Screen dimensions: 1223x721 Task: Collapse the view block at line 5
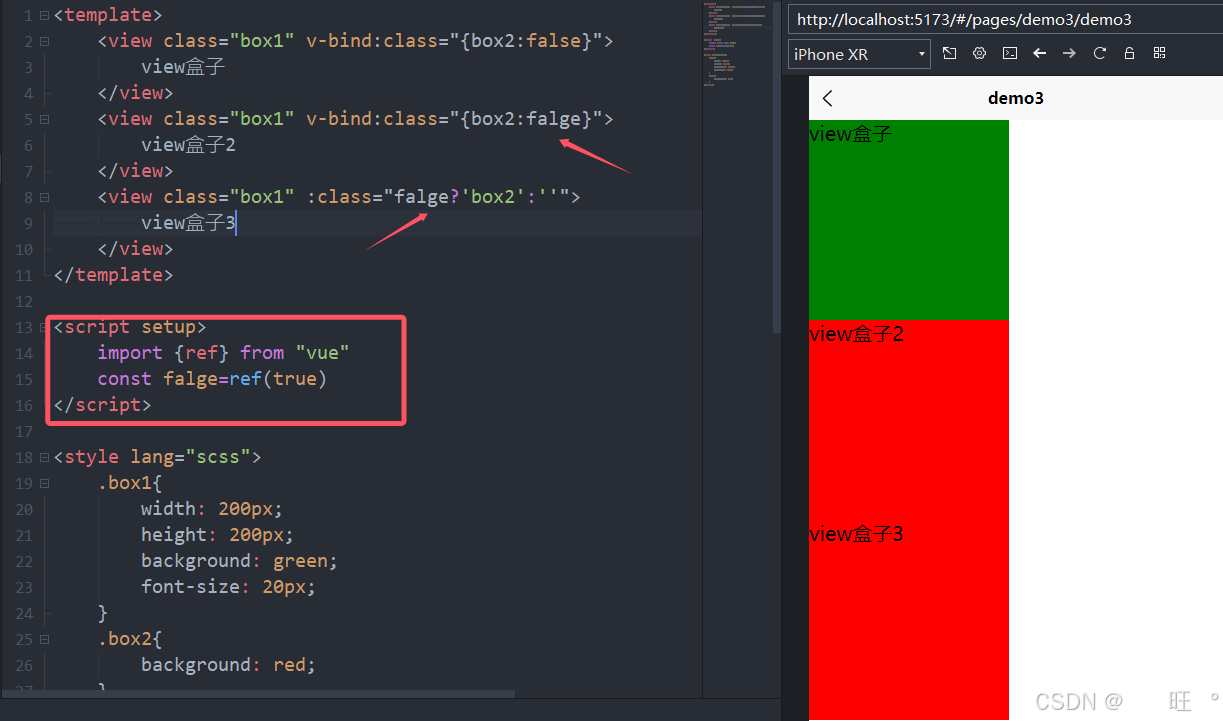[x=44, y=120]
